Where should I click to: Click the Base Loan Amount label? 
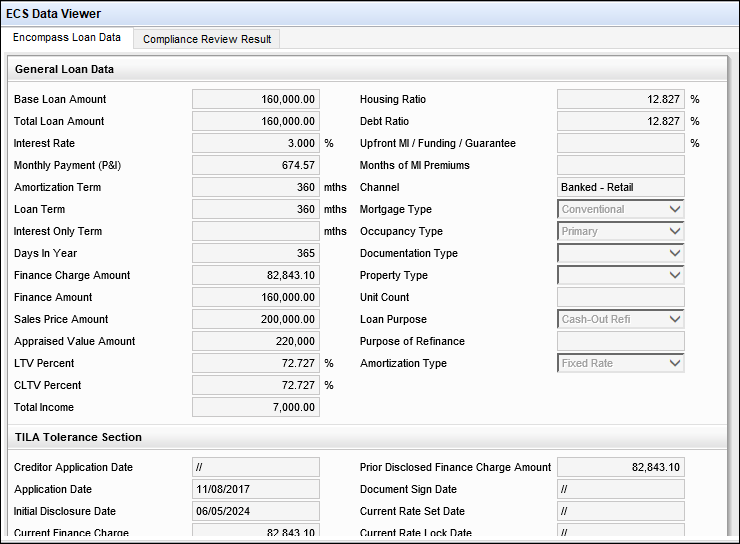click(x=60, y=99)
